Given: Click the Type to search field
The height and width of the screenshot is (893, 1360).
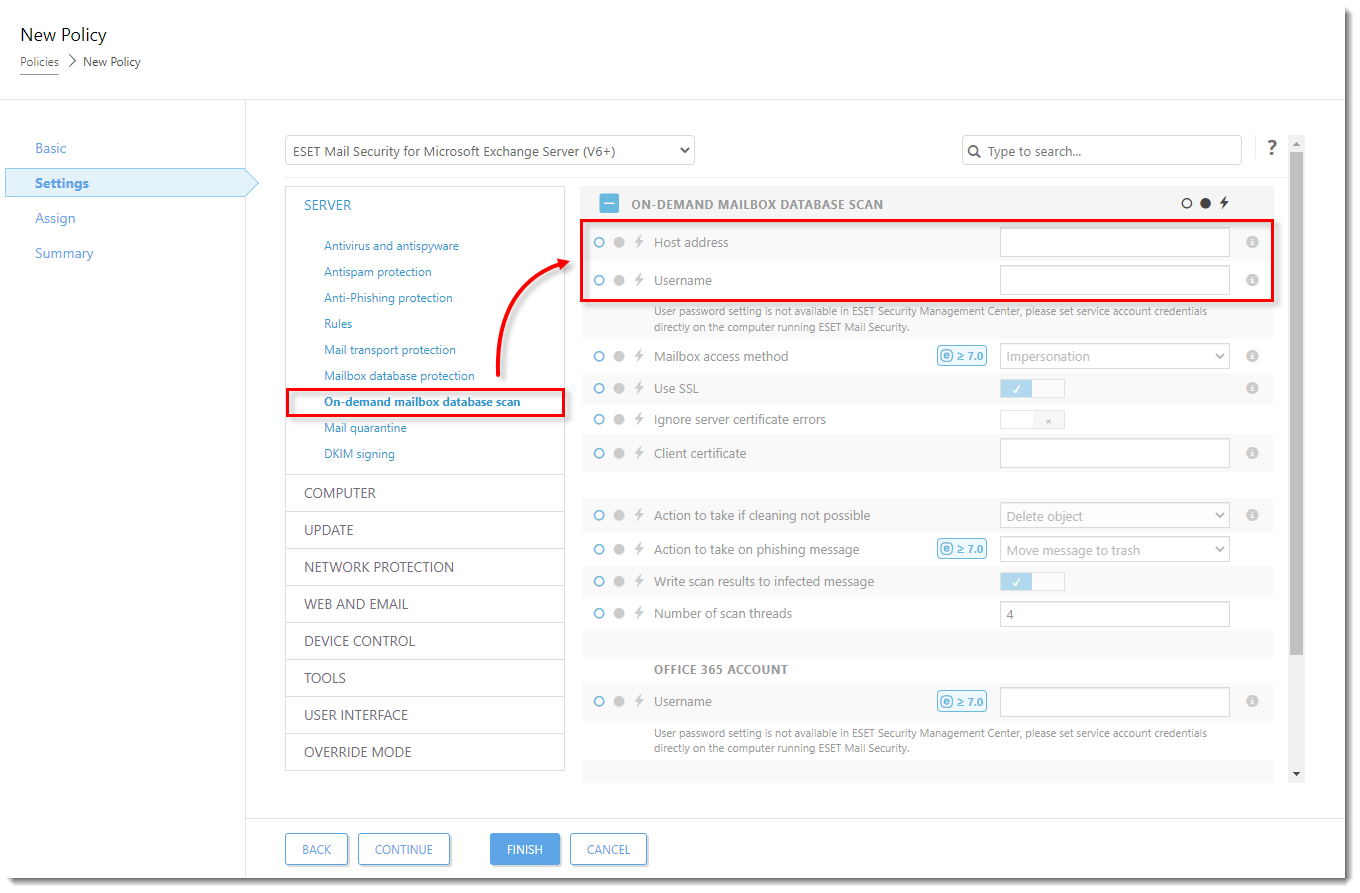Looking at the screenshot, I should (1102, 151).
